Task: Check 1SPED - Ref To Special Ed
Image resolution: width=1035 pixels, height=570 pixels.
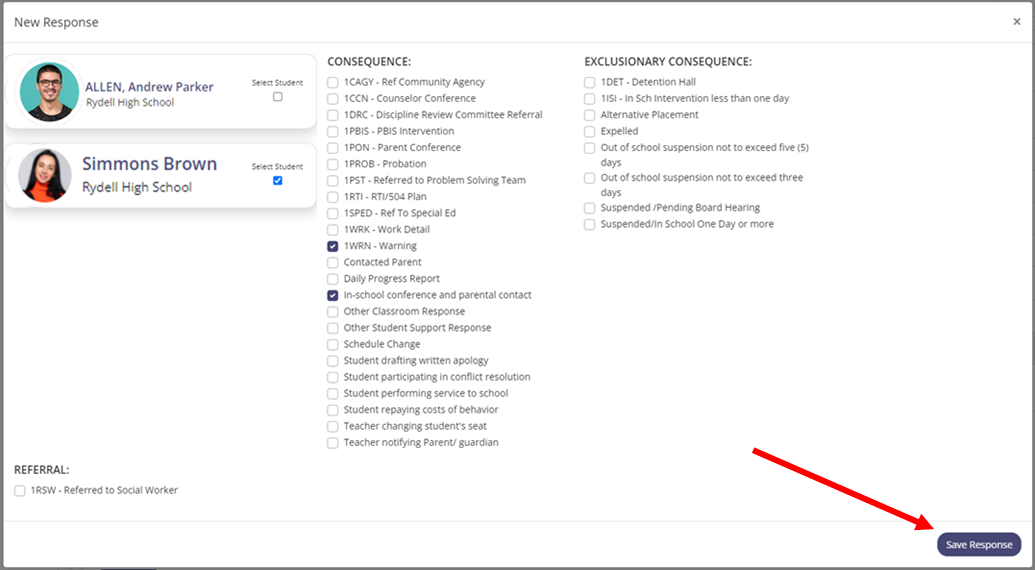Action: [333, 213]
